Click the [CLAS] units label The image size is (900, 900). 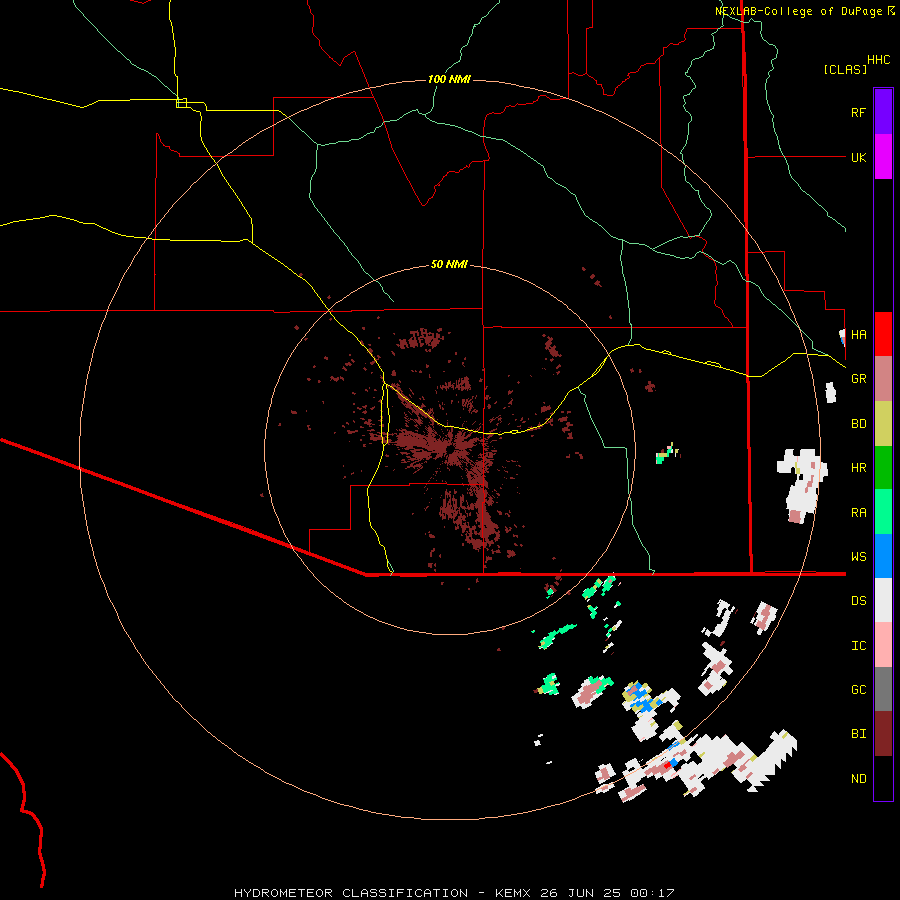[845, 69]
